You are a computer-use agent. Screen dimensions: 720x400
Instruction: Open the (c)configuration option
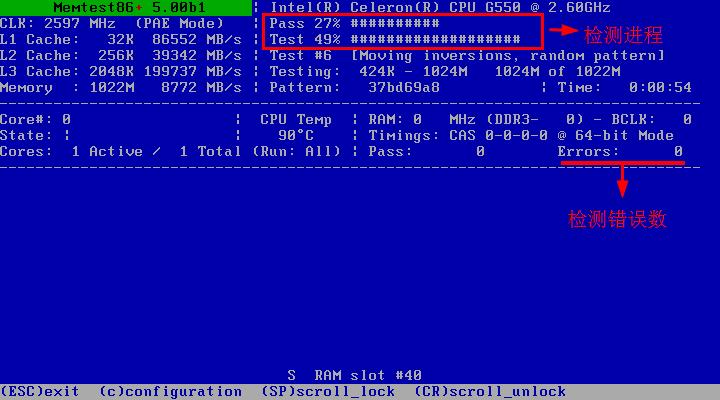(x=170, y=392)
